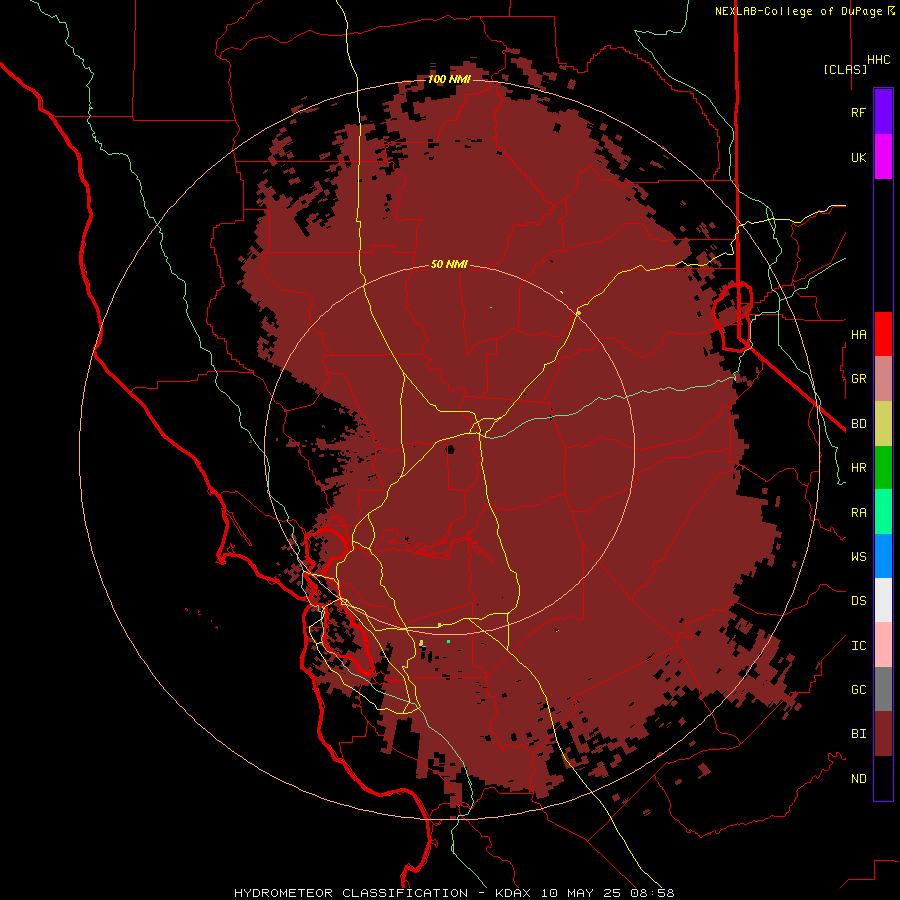Click the BD legend label

click(x=858, y=424)
